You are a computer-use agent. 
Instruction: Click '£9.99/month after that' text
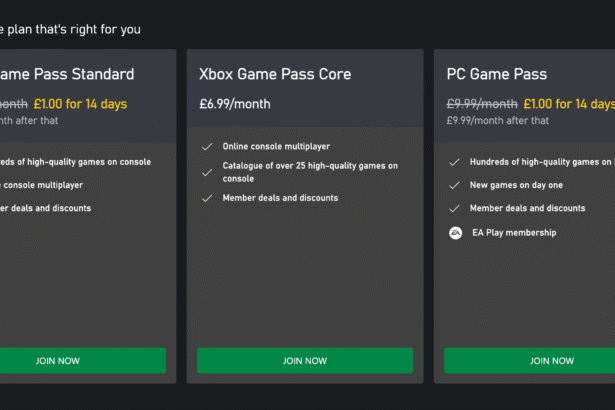click(498, 120)
